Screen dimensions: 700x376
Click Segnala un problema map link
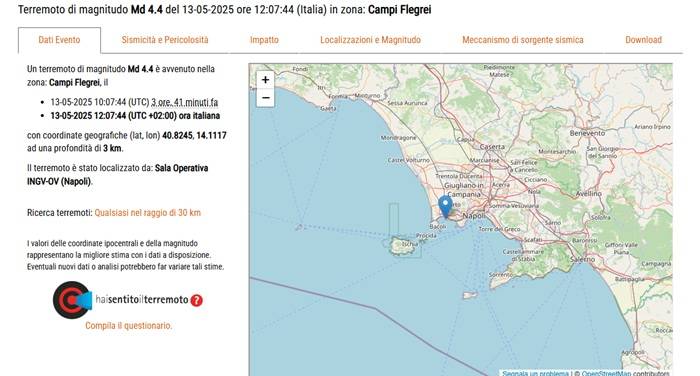[x=535, y=373]
